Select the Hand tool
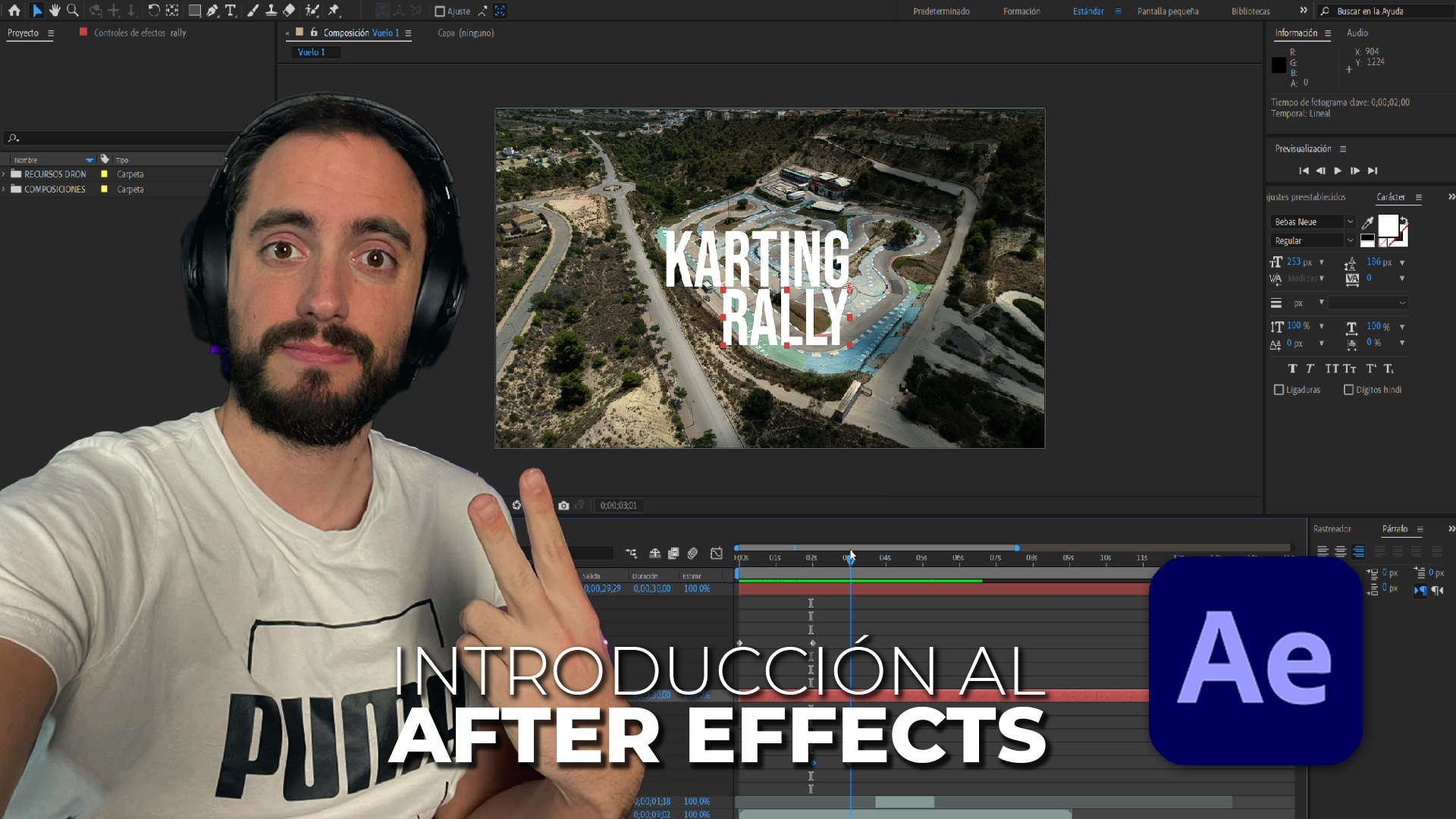 click(55, 11)
